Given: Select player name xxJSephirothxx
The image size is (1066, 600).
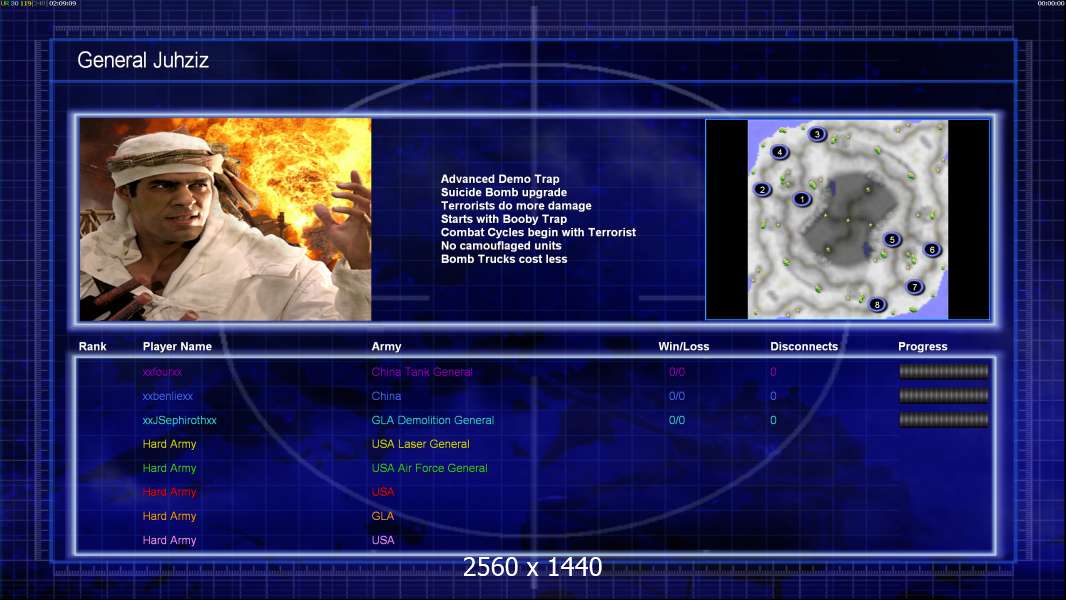Looking at the screenshot, I should click(179, 420).
